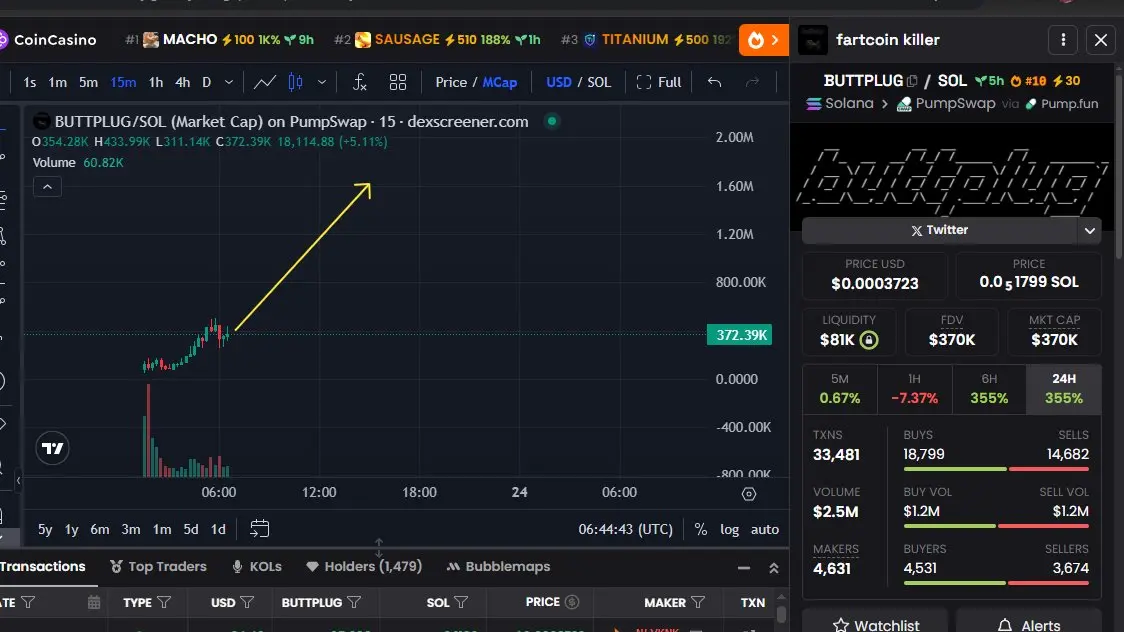Filter transactions by TYPE funnel icon
The image size is (1124, 632).
coord(164,603)
